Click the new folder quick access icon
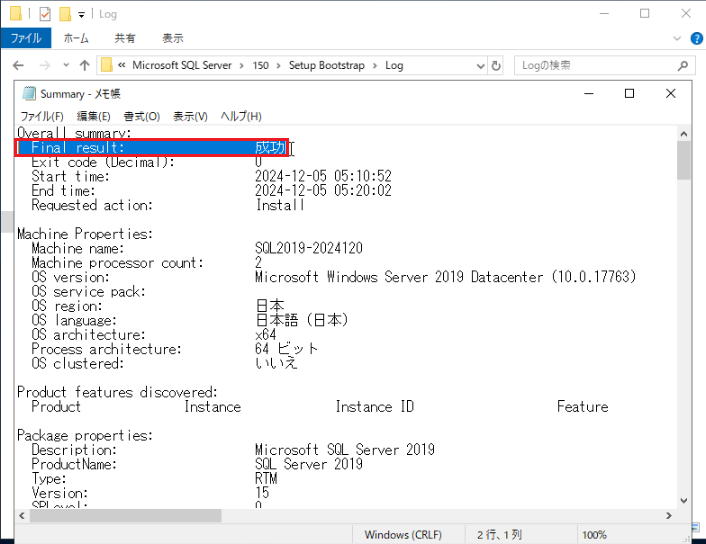This screenshot has height=544, width=706. pyautogui.click(x=65, y=14)
